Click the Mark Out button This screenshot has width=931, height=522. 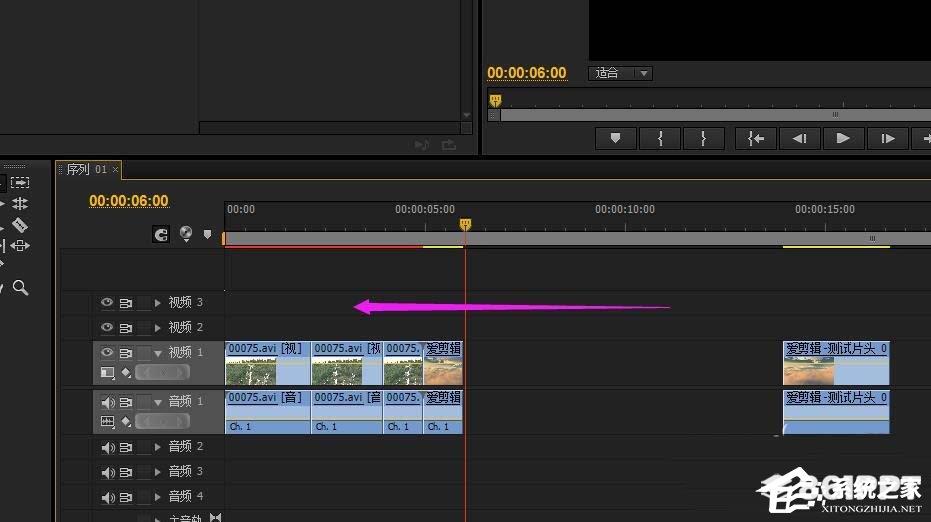click(x=704, y=138)
